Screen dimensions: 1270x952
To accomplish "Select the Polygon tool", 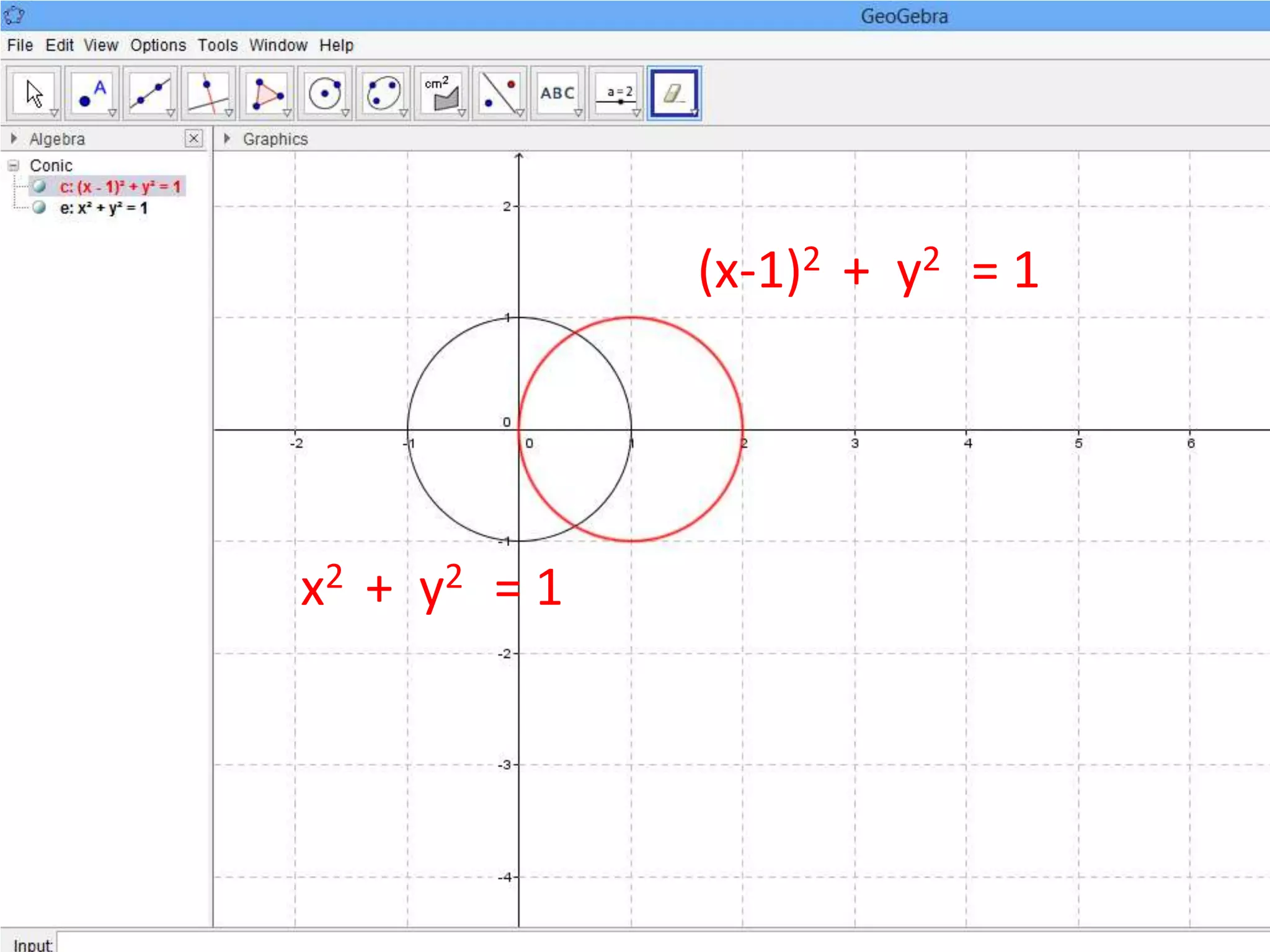I will (x=267, y=93).
